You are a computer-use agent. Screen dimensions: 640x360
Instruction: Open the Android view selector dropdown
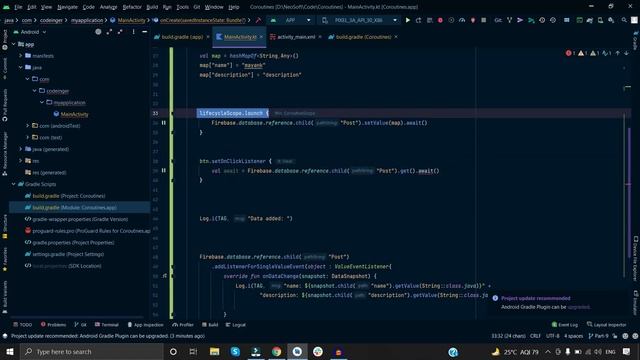coord(30,32)
